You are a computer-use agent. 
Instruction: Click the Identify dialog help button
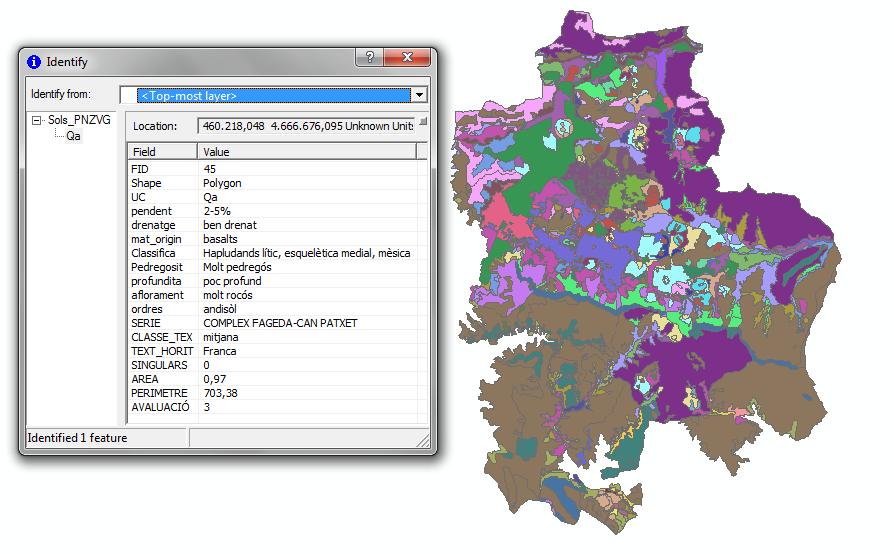[369, 57]
